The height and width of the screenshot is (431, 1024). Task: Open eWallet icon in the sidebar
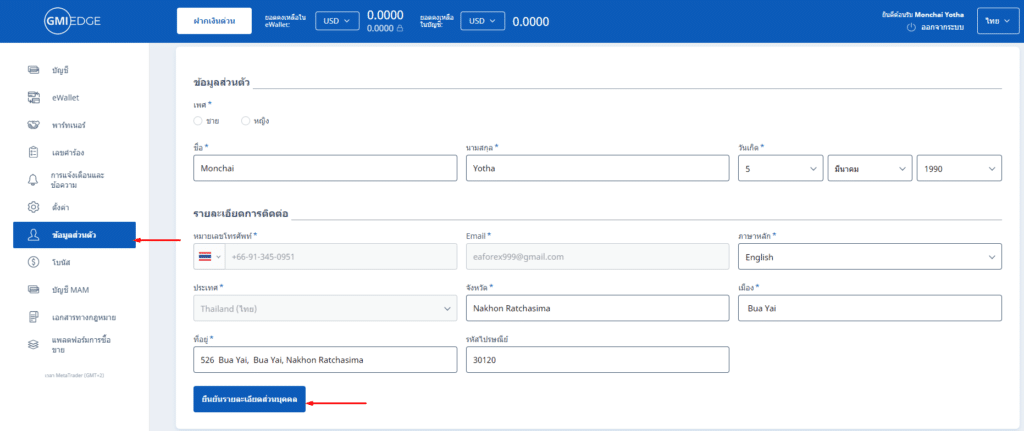[x=33, y=98]
